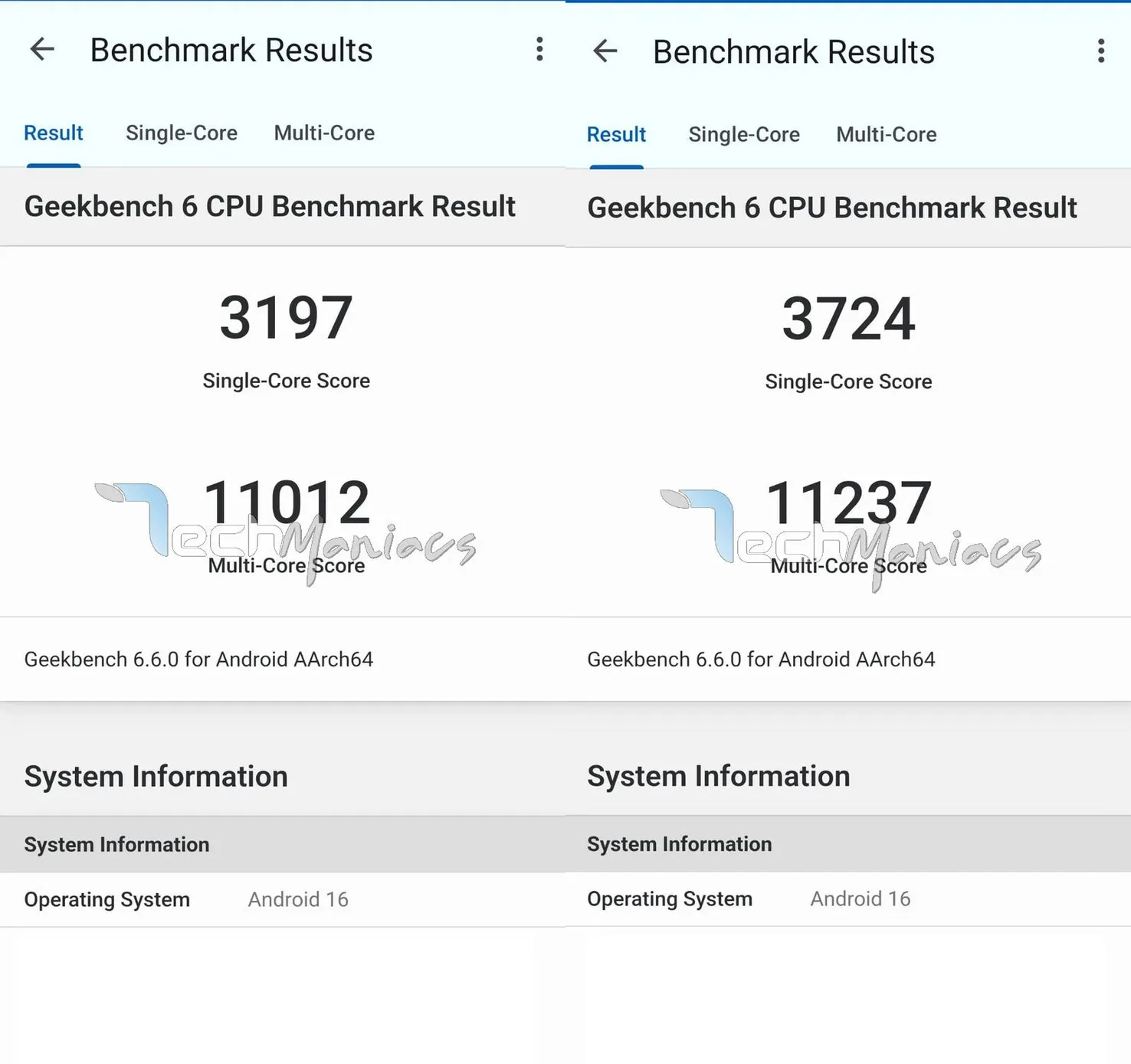Switch to the Multi-Core tab on left screen
Viewport: 1131px width, 1064px height.
pos(323,133)
